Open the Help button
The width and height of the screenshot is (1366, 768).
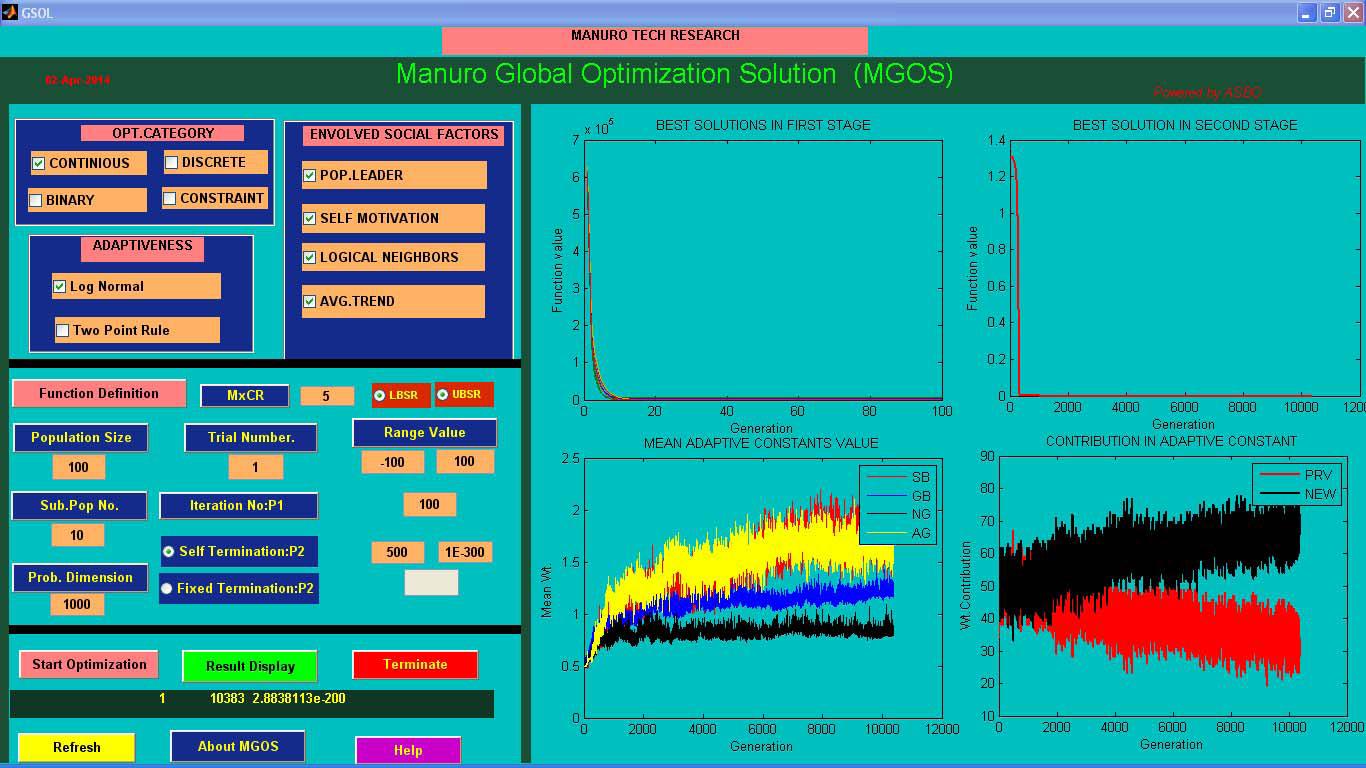click(x=408, y=750)
